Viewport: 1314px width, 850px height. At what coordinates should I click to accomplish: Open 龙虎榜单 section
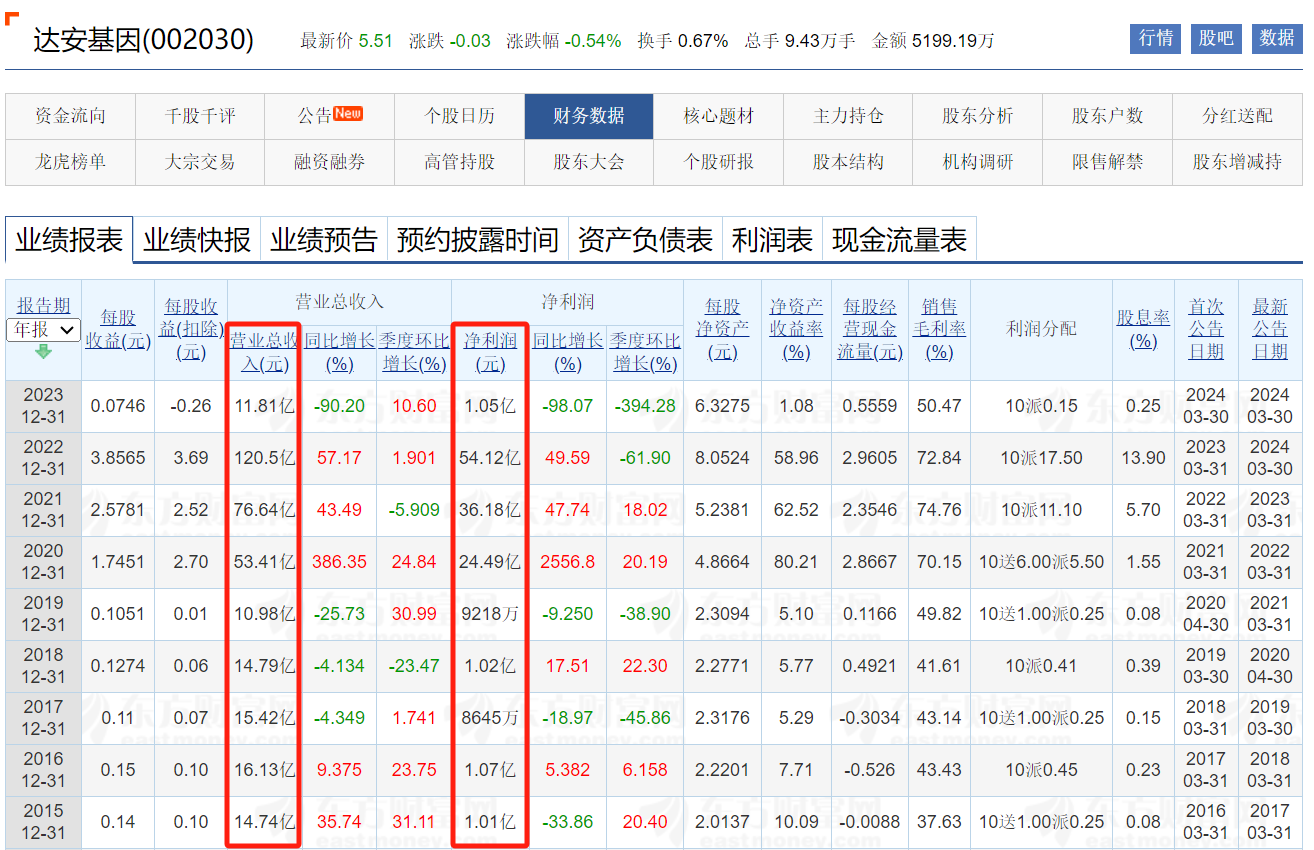pyautogui.click(x=70, y=162)
